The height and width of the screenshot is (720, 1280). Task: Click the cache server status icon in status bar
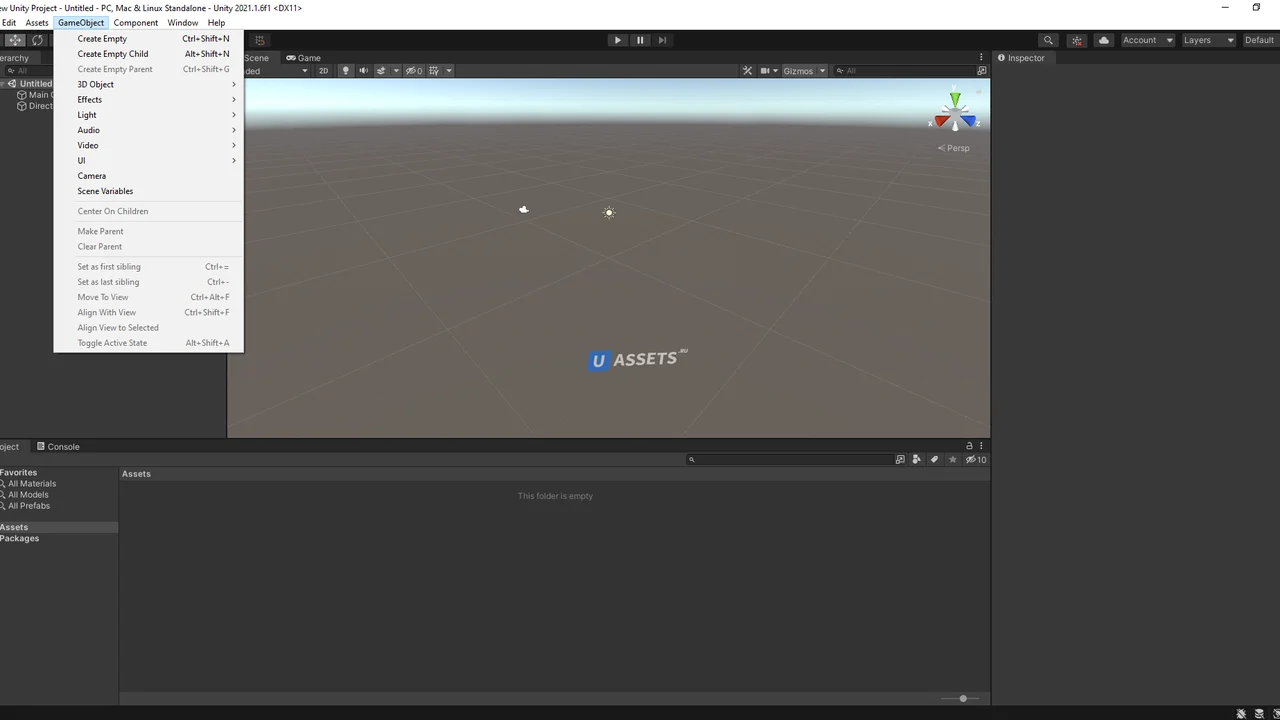click(x=1259, y=713)
